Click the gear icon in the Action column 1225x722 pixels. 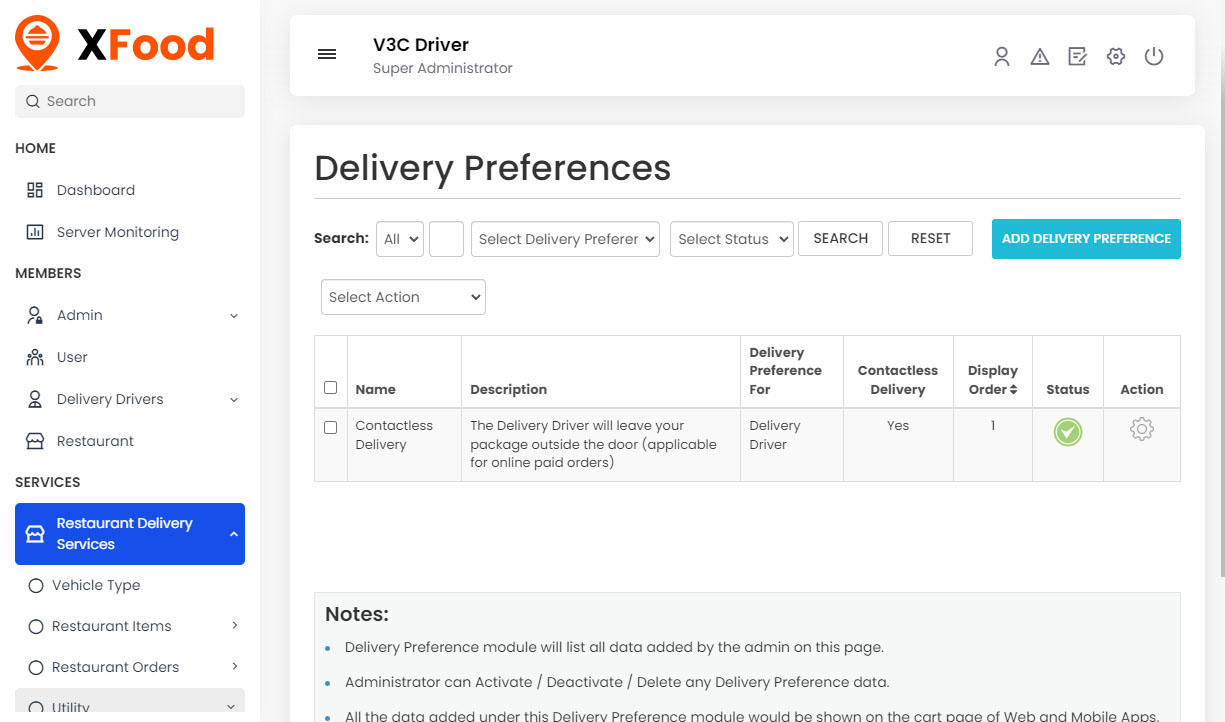click(1141, 429)
